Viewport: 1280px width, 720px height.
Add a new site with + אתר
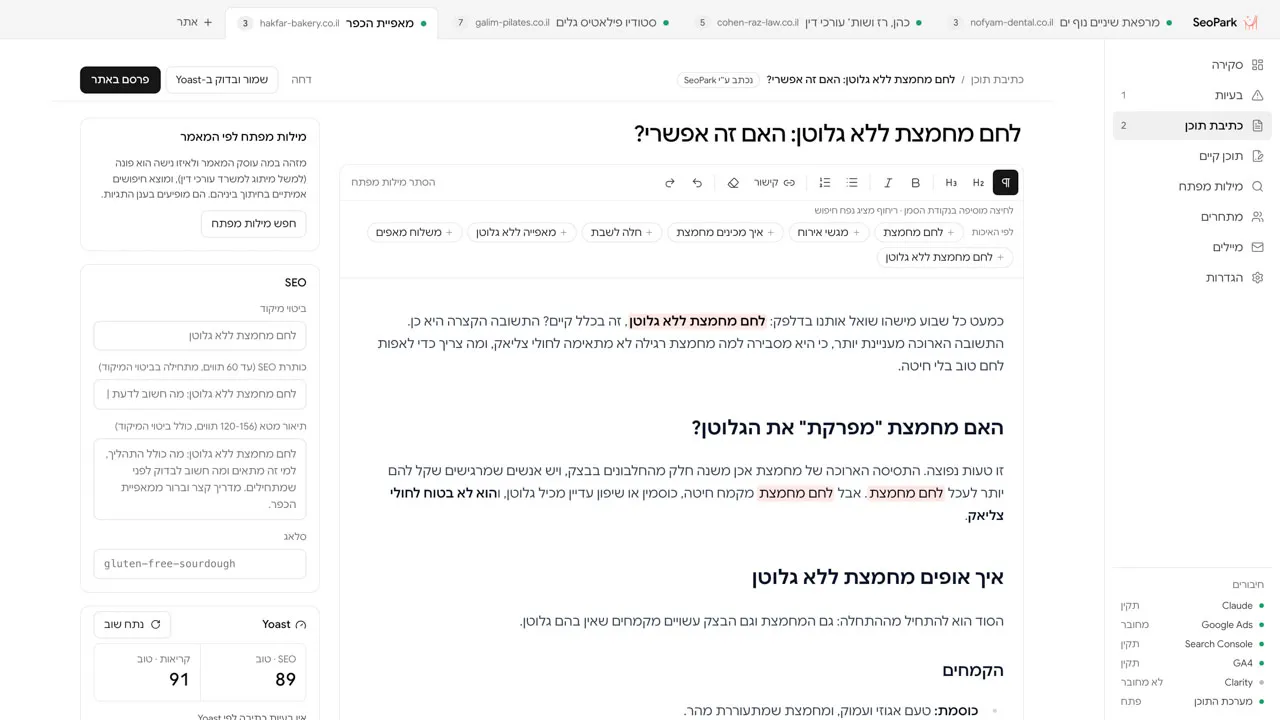pyautogui.click(x=195, y=22)
